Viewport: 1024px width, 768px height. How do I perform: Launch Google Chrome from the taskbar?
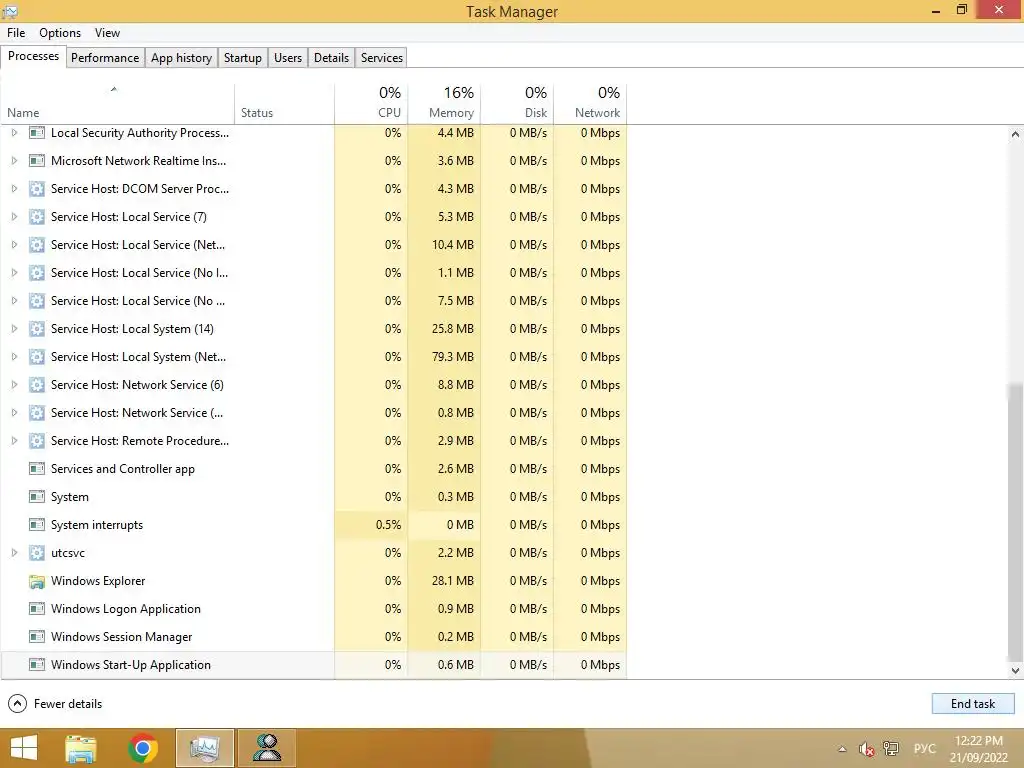coord(143,748)
